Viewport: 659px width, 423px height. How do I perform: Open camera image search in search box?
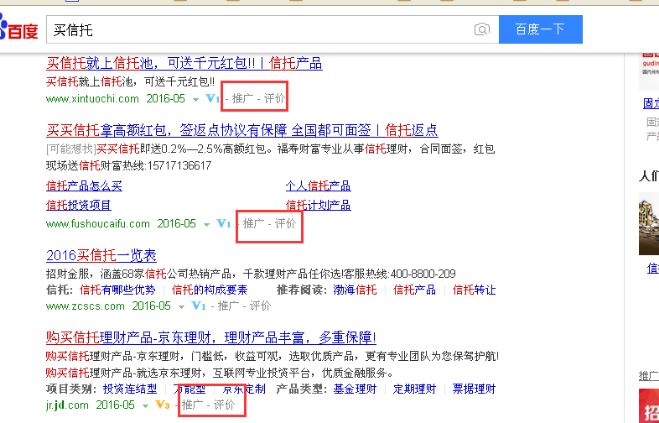[x=482, y=29]
